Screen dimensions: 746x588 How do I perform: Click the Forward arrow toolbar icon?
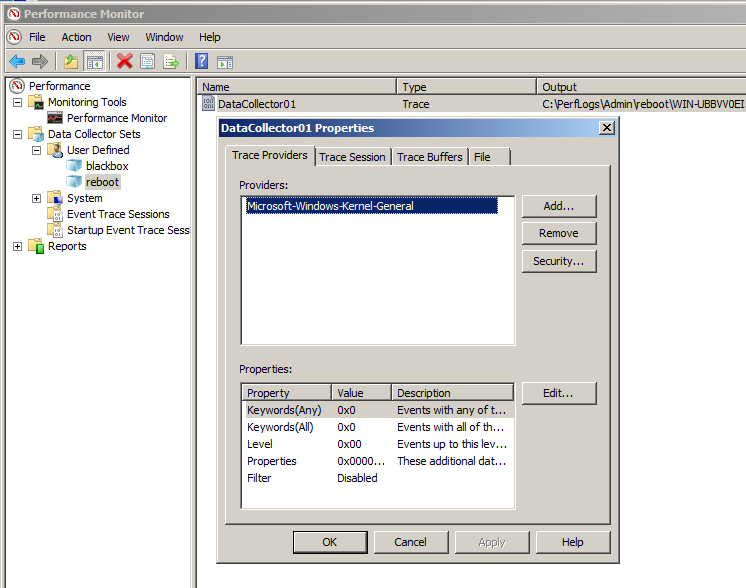coord(40,61)
